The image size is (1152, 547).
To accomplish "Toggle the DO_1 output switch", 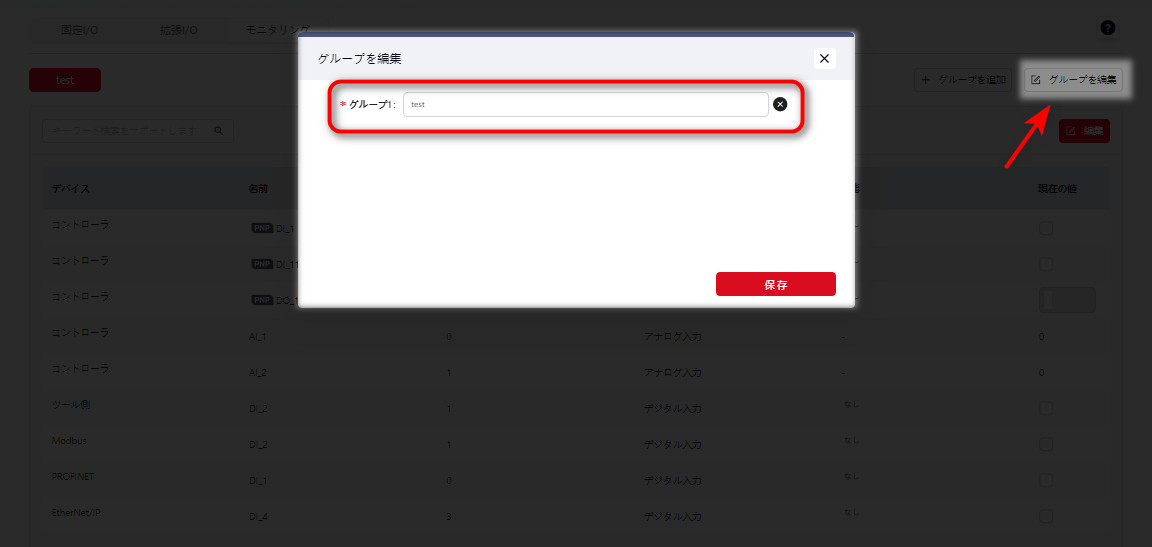I will point(1067,300).
